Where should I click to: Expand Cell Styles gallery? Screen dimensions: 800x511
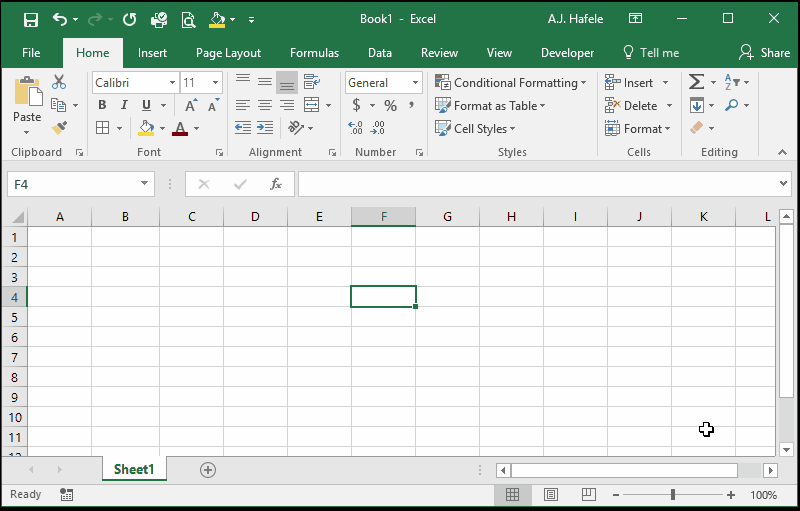coord(475,129)
